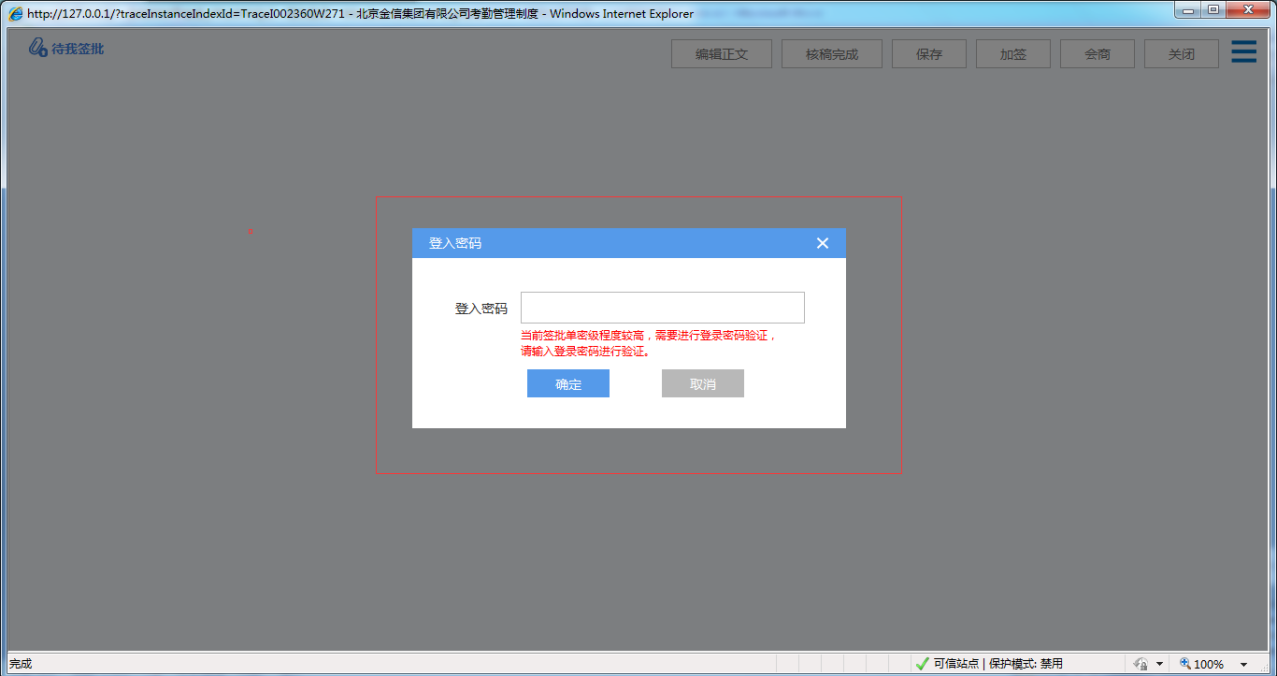1277x676 pixels.
Task: Click the 核稿完成 toolbar button
Action: (x=831, y=53)
